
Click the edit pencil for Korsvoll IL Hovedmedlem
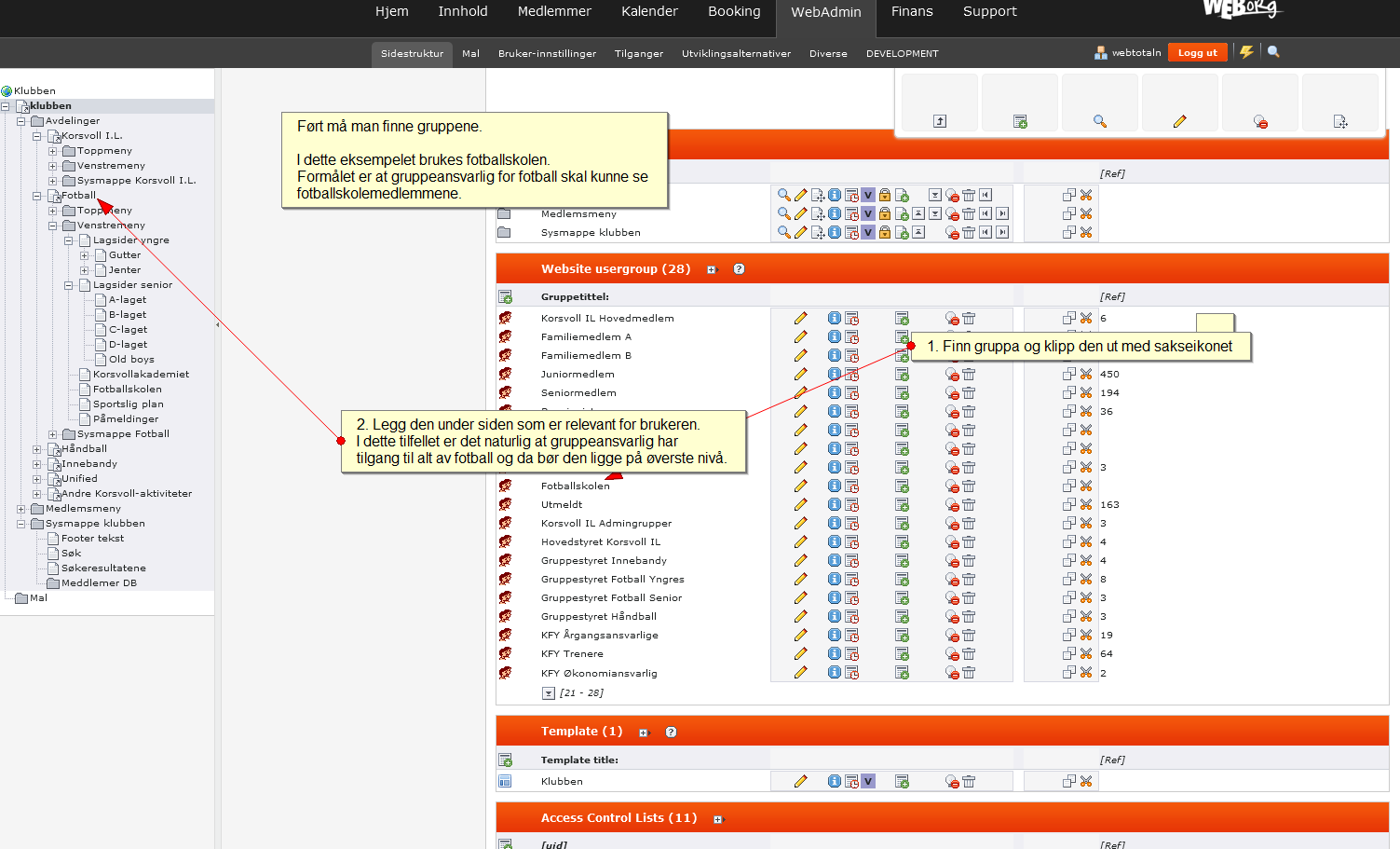[800, 318]
